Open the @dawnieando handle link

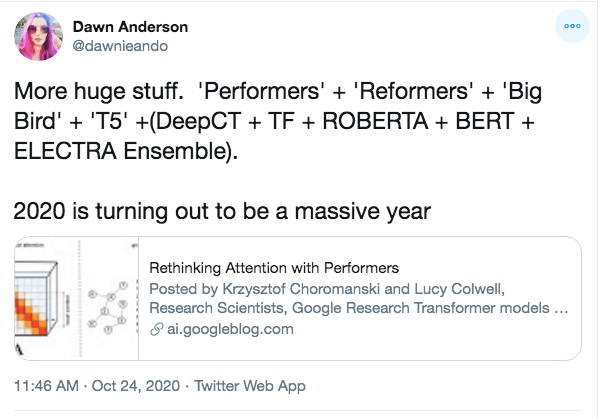coord(120,46)
